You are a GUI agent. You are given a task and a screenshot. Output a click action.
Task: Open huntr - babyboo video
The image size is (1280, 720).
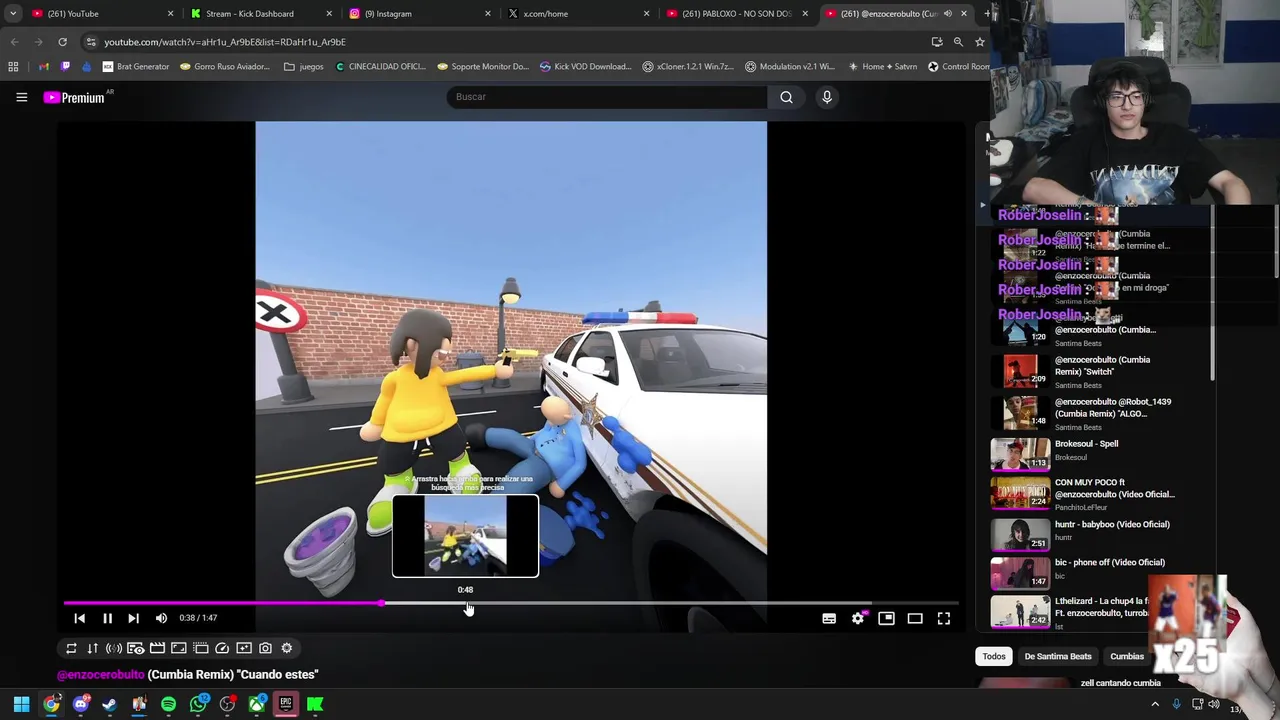coord(1083,535)
